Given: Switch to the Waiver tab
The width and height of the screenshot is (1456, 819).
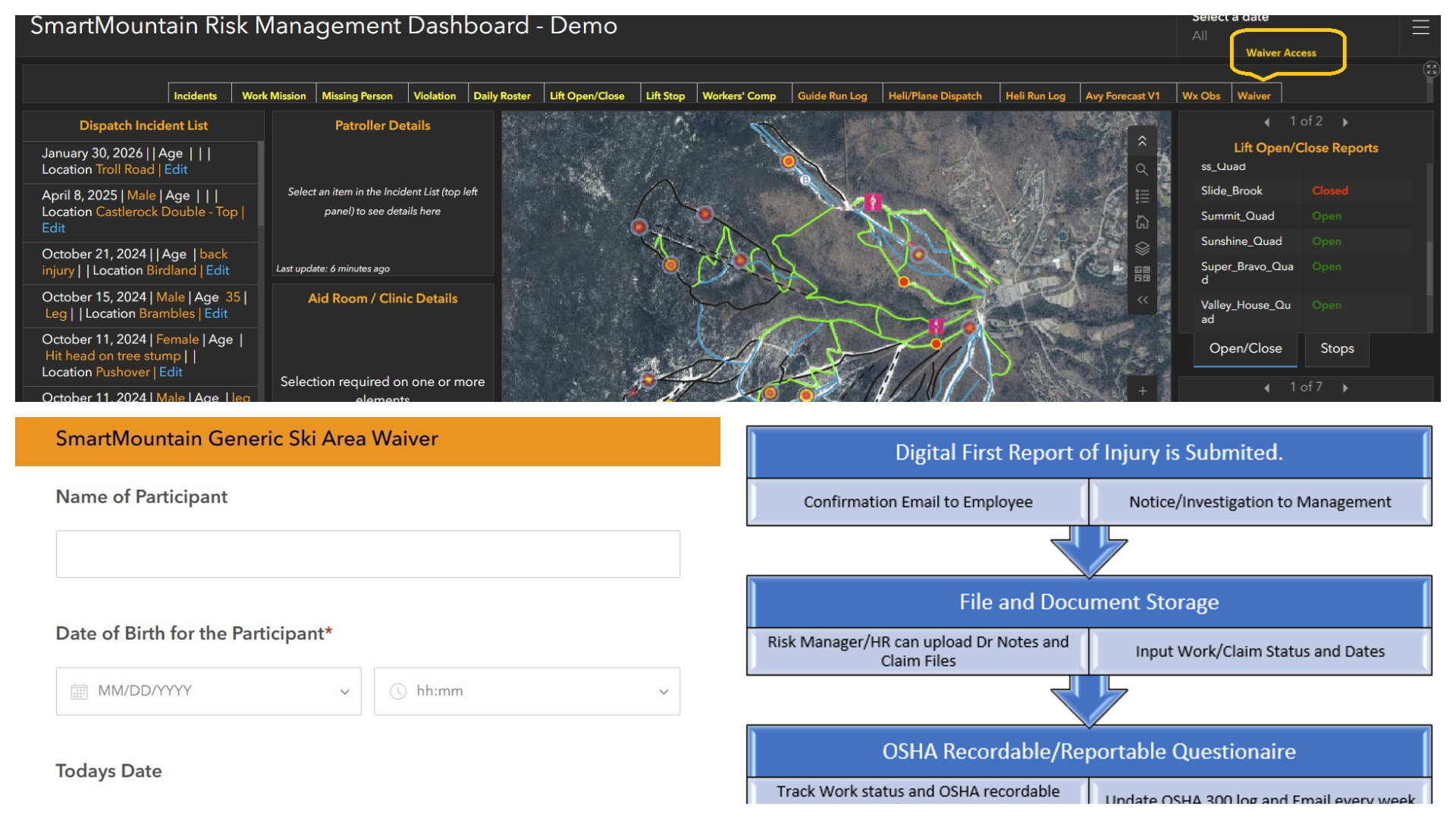Looking at the screenshot, I should click(x=1255, y=95).
